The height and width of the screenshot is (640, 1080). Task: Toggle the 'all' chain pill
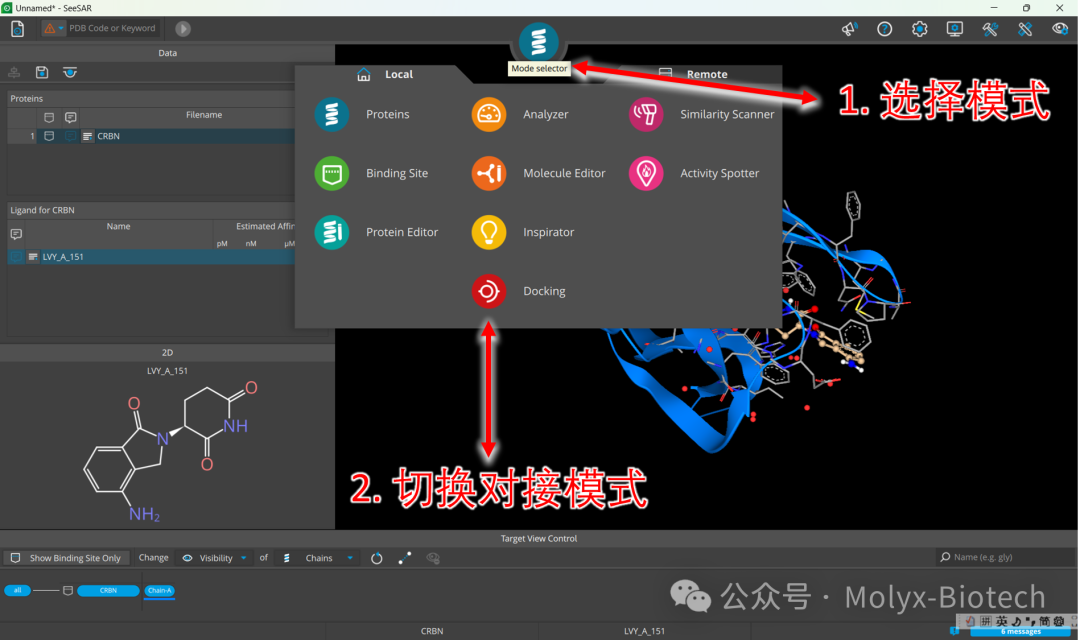click(17, 590)
